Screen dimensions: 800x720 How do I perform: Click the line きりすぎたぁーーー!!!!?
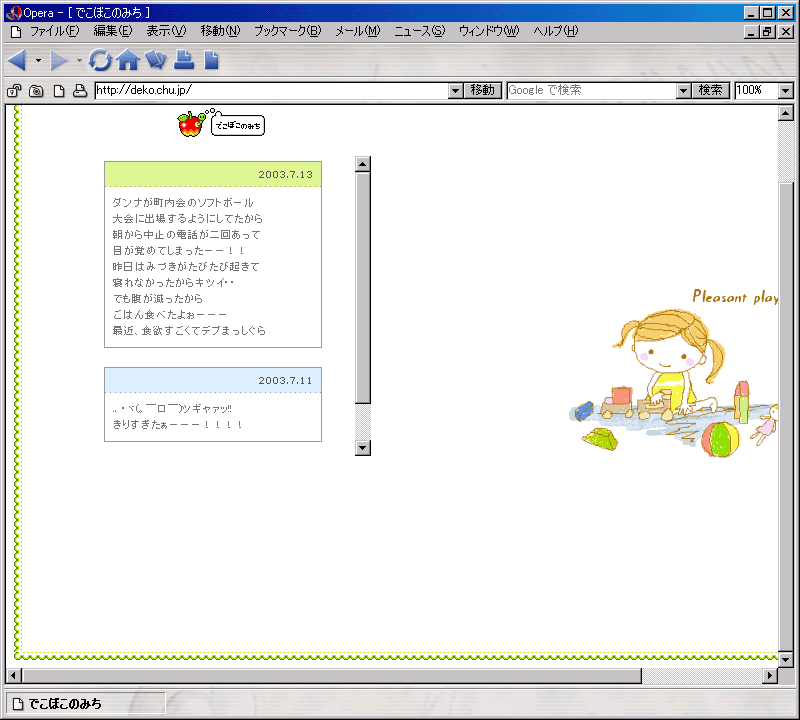(x=178, y=425)
